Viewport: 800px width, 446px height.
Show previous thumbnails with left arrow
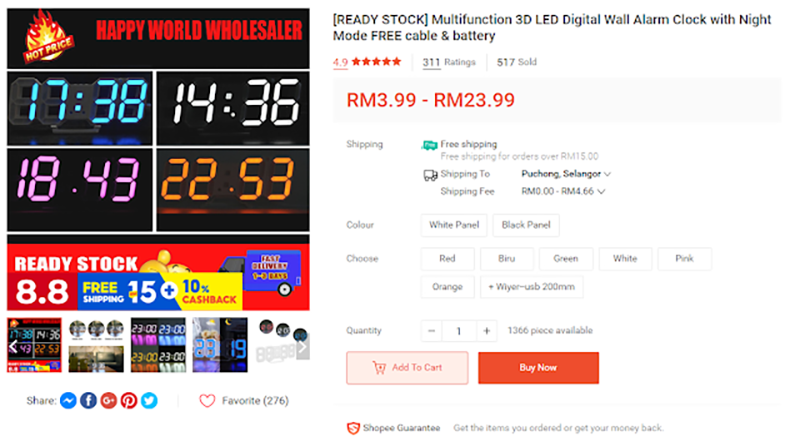13,346
